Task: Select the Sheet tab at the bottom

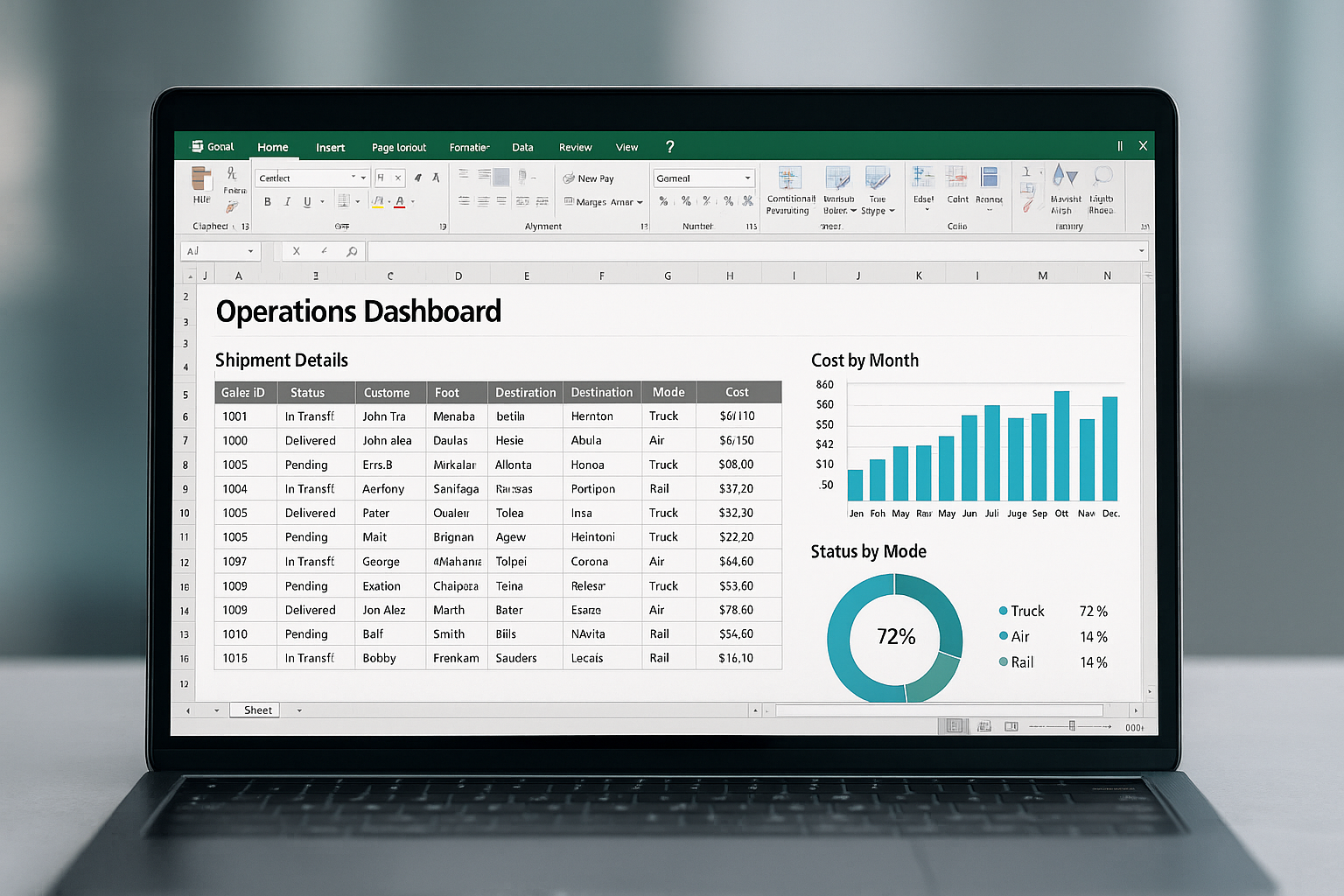Action: (255, 710)
